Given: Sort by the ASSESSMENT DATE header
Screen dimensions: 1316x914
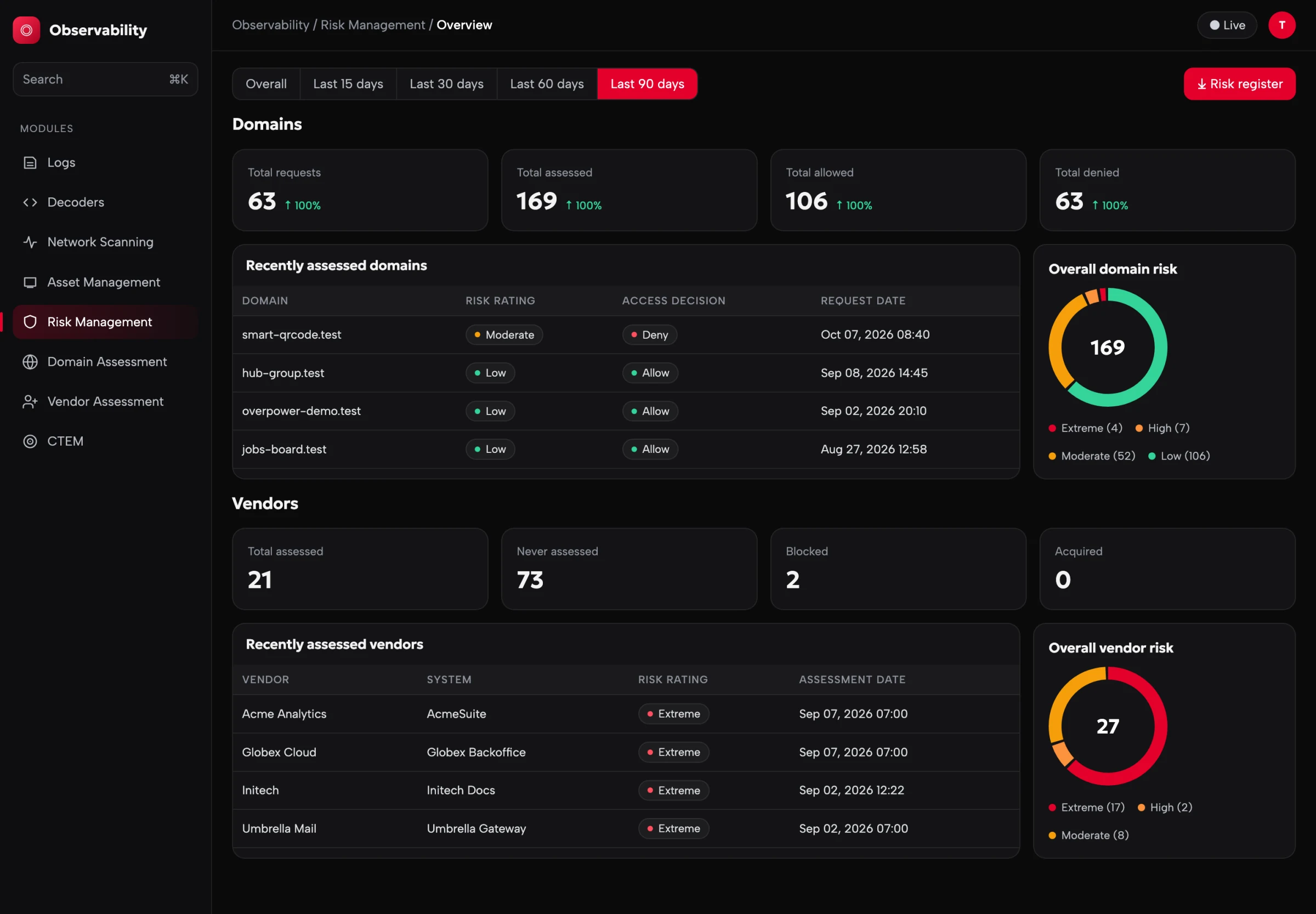Looking at the screenshot, I should 852,679.
